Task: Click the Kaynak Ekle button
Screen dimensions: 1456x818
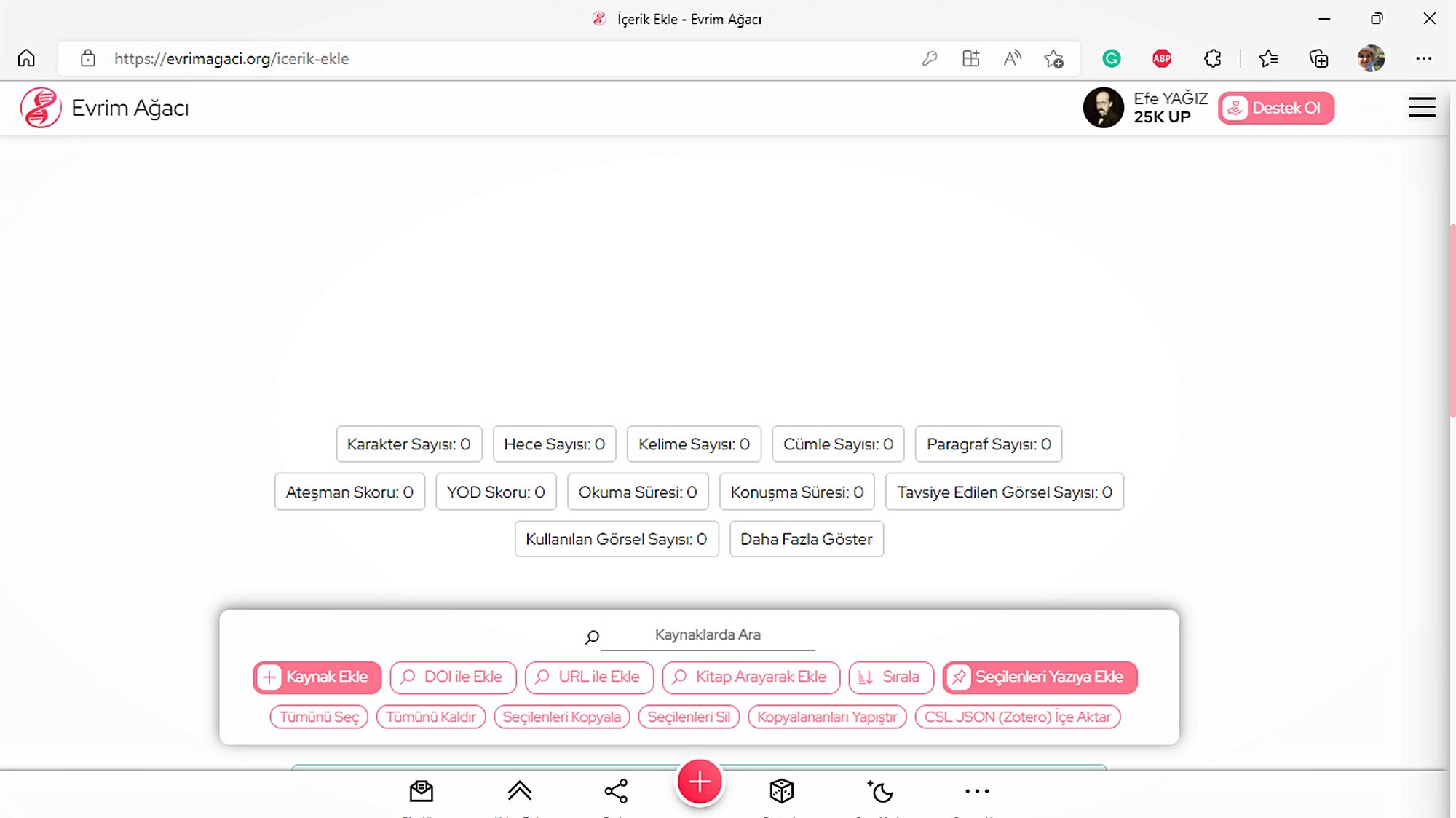Action: click(317, 677)
